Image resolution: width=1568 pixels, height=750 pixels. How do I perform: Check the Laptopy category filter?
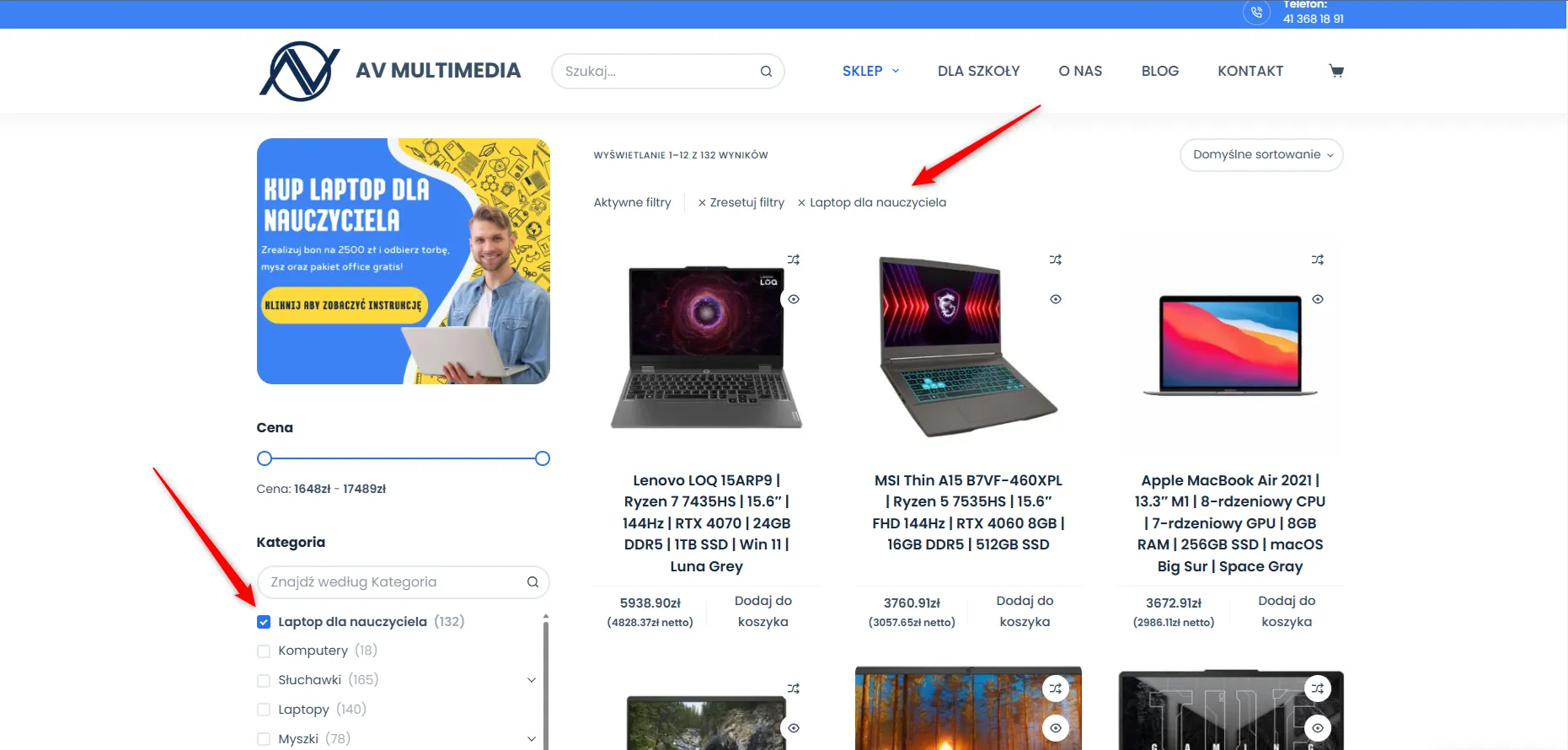[264, 710]
